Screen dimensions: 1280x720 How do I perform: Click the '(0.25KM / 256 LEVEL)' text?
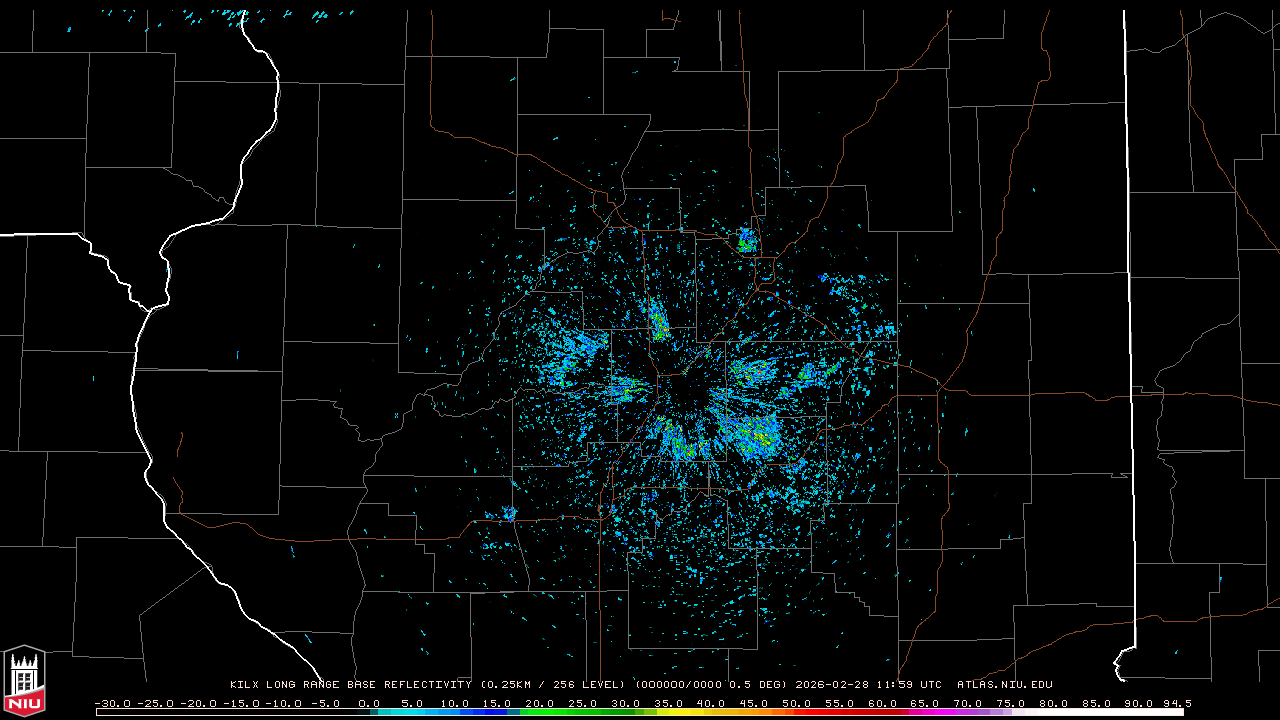point(553,685)
